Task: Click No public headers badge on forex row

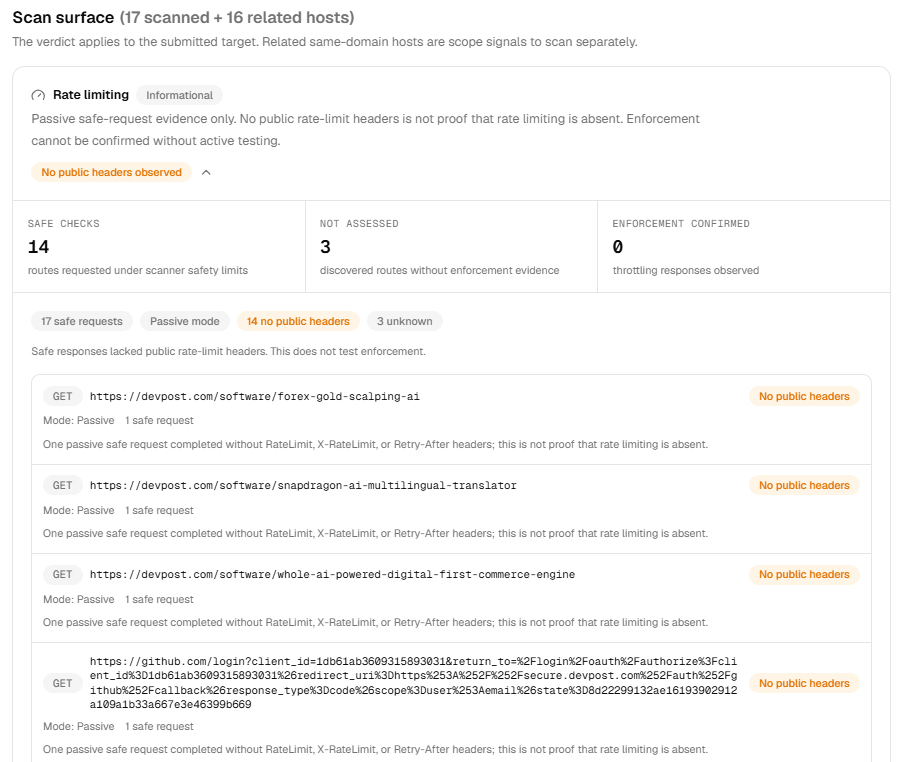Action: coord(804,397)
